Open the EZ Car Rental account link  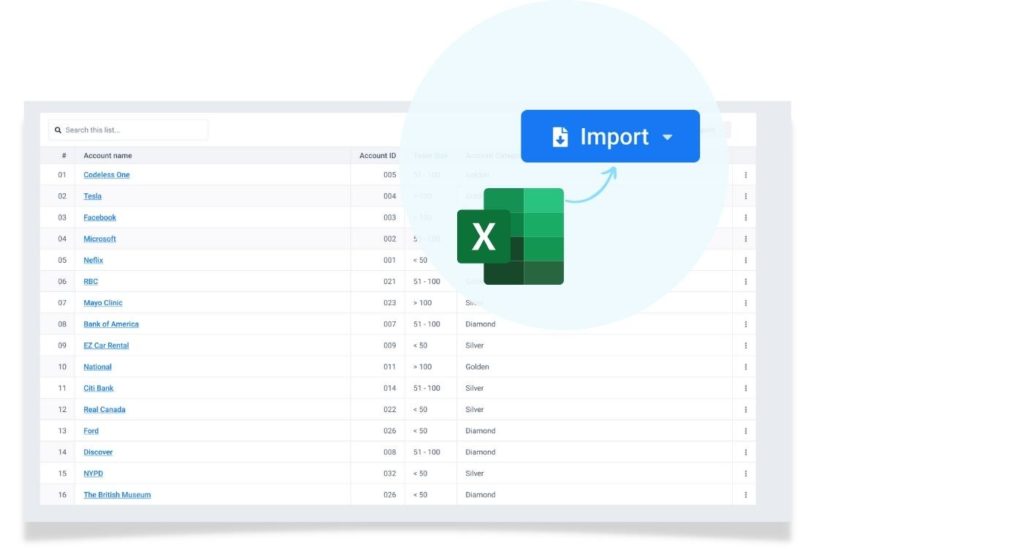click(106, 345)
